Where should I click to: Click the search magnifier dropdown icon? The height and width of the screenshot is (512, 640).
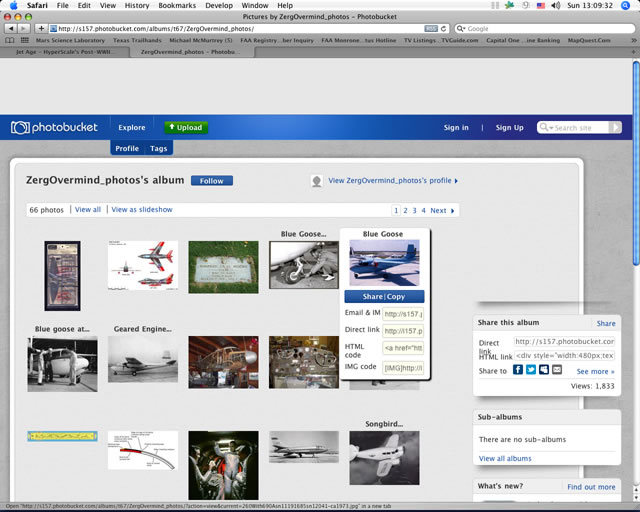546,128
